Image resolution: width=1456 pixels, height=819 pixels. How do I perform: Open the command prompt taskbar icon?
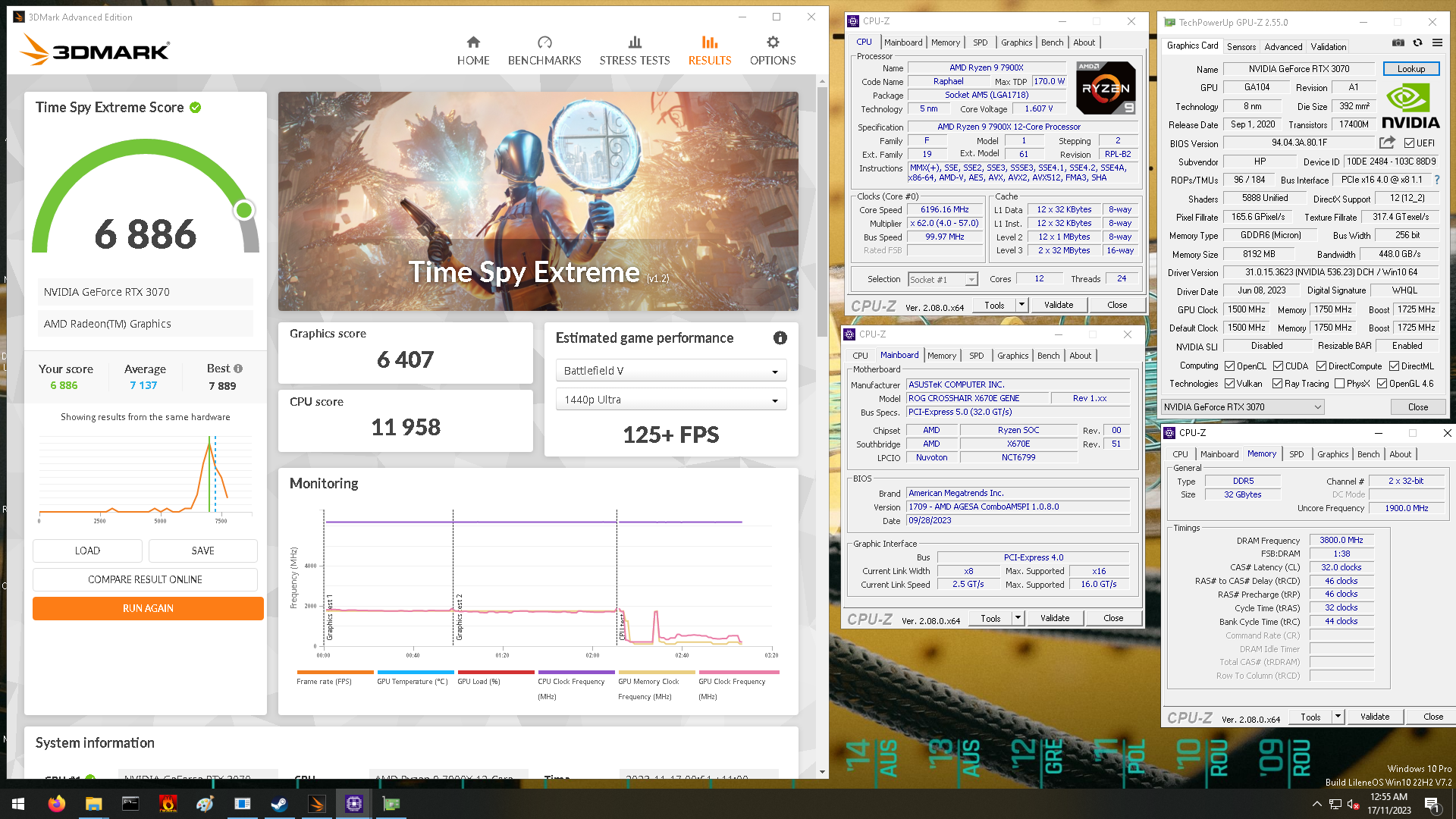coord(130,804)
